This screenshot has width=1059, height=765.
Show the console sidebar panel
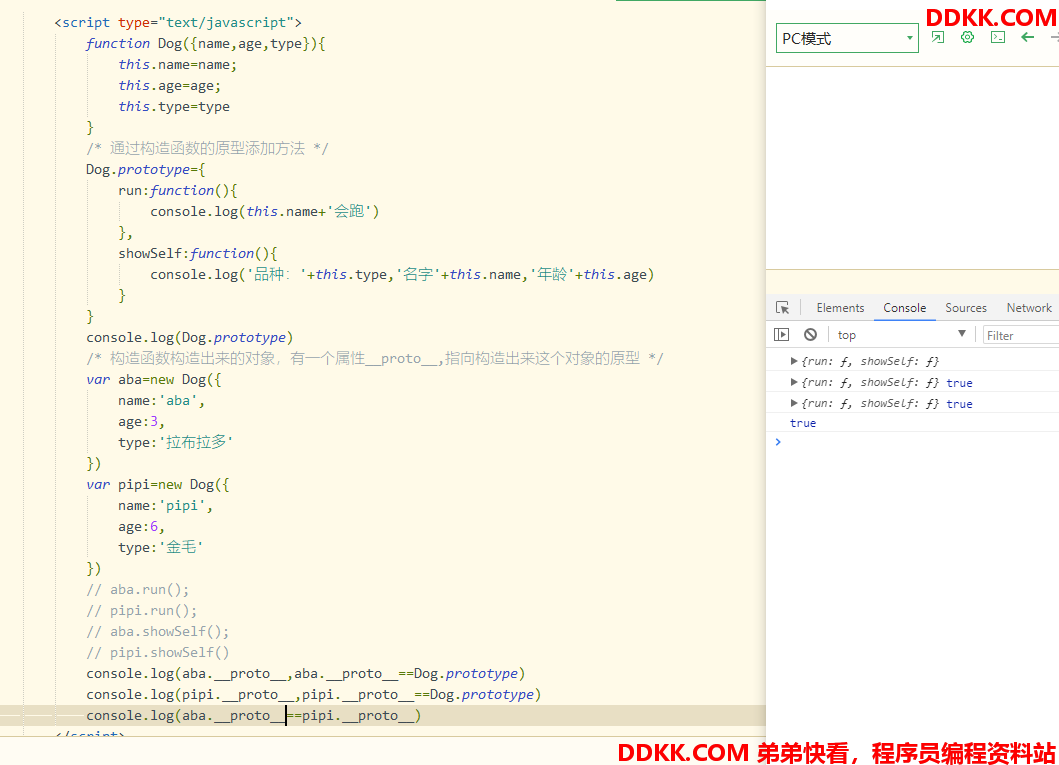781,335
